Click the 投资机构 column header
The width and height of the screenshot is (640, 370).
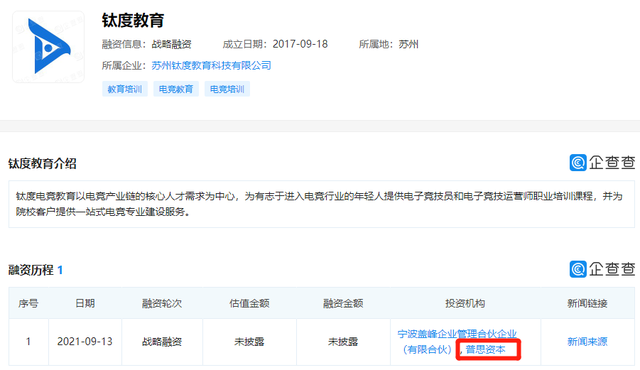pos(465,303)
